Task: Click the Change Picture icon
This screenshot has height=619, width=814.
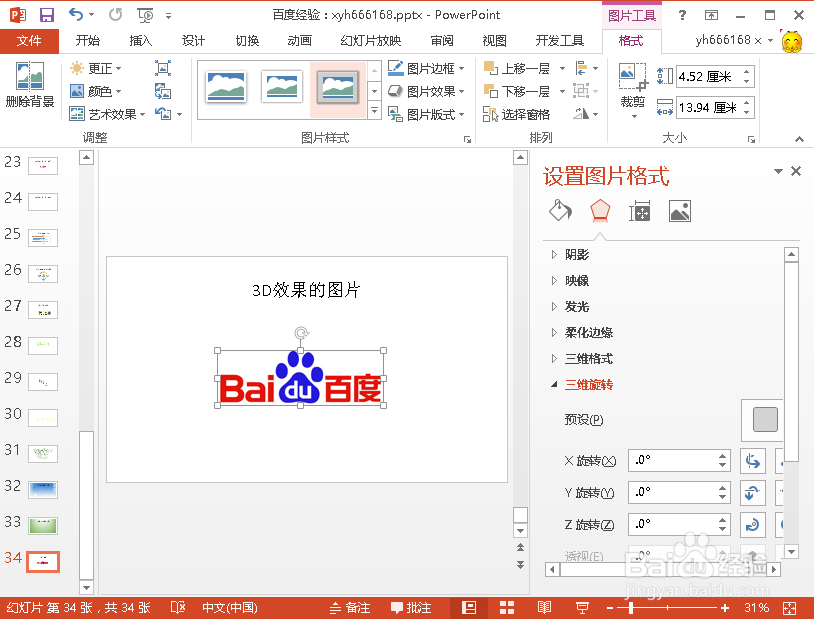Action: pyautogui.click(x=162, y=91)
